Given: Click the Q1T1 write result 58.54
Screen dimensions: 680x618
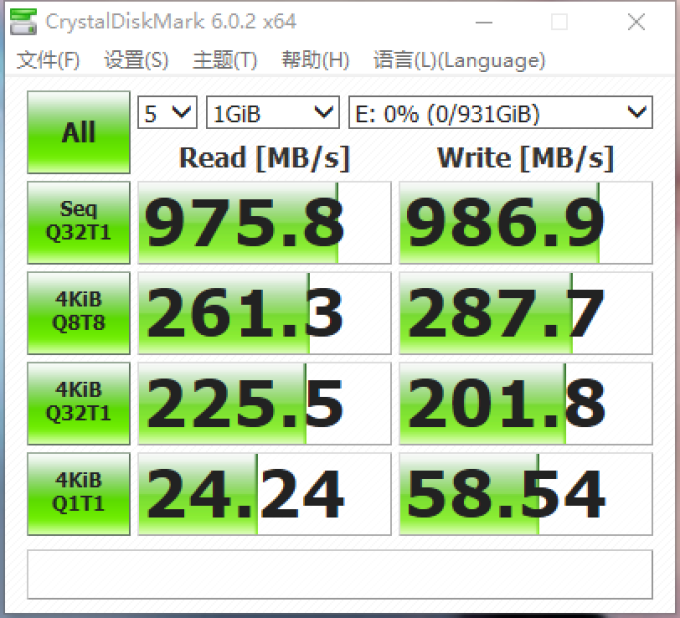Looking at the screenshot, I should tap(526, 494).
